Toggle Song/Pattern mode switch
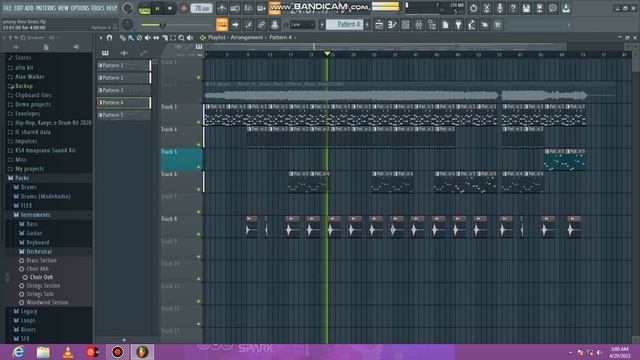This screenshot has width=640, height=360. [144, 9]
